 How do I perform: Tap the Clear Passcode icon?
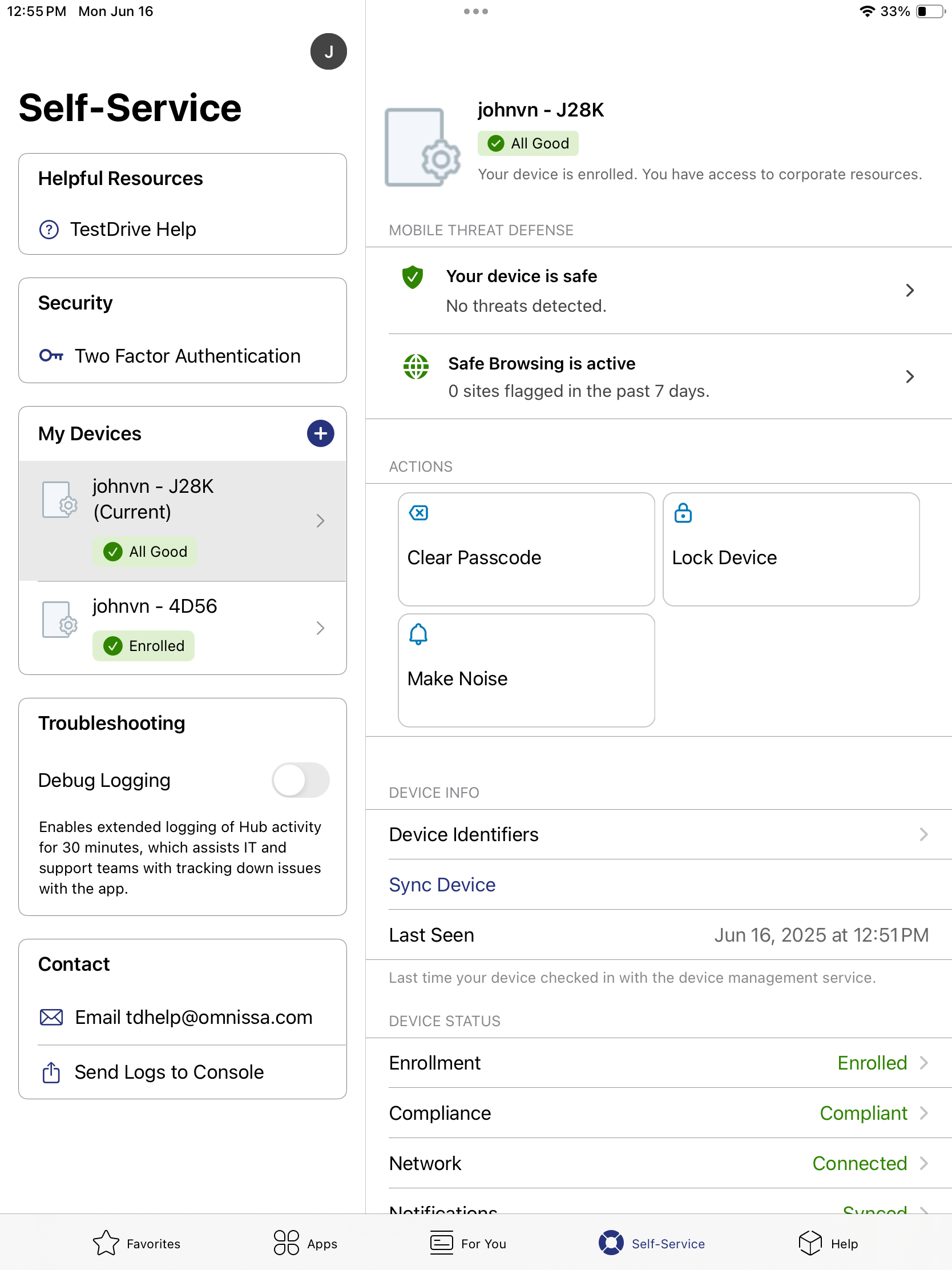click(x=418, y=513)
